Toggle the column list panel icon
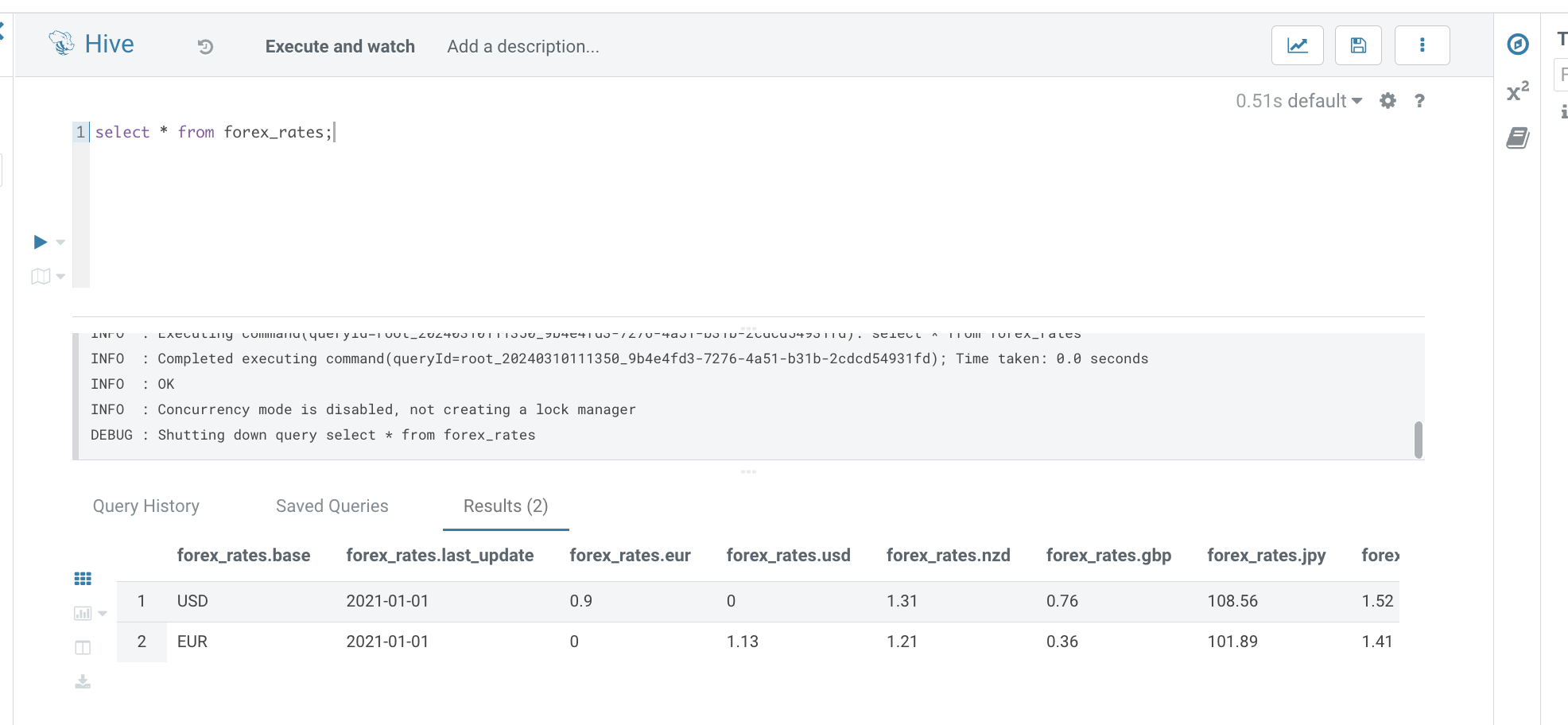The image size is (1568, 725). (83, 648)
